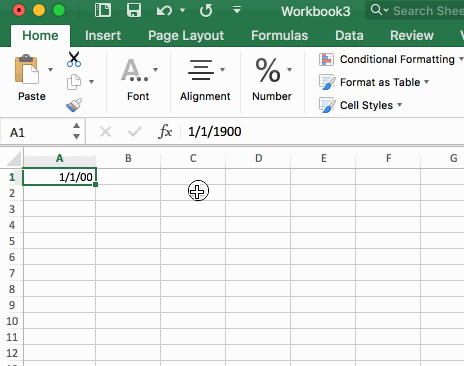Open the Format as Table menu

[x=374, y=82]
